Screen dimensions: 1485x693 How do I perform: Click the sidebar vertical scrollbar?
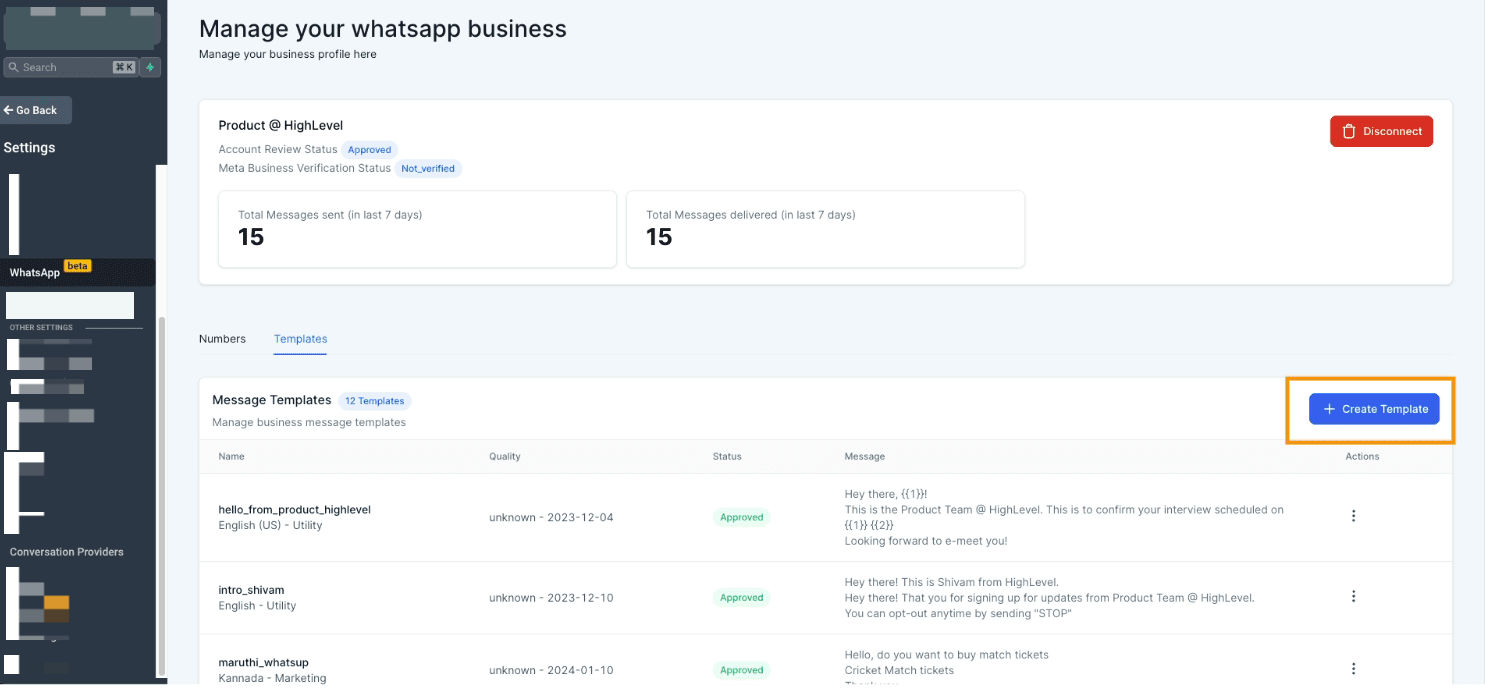[161, 495]
